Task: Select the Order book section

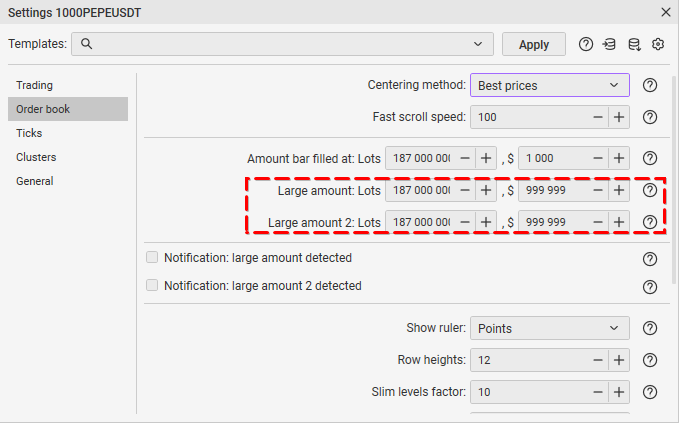Action: [x=68, y=109]
